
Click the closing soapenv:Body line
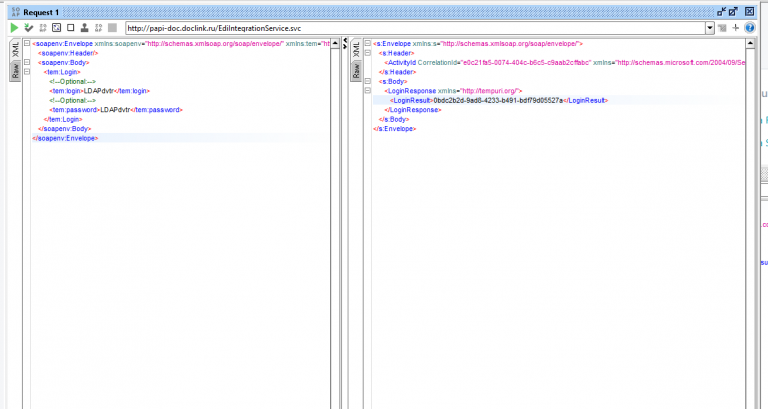pyautogui.click(x=65, y=129)
